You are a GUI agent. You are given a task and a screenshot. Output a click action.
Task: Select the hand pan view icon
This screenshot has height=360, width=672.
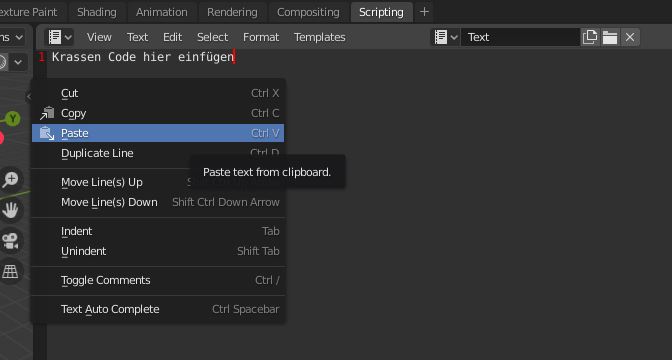[x=10, y=210]
